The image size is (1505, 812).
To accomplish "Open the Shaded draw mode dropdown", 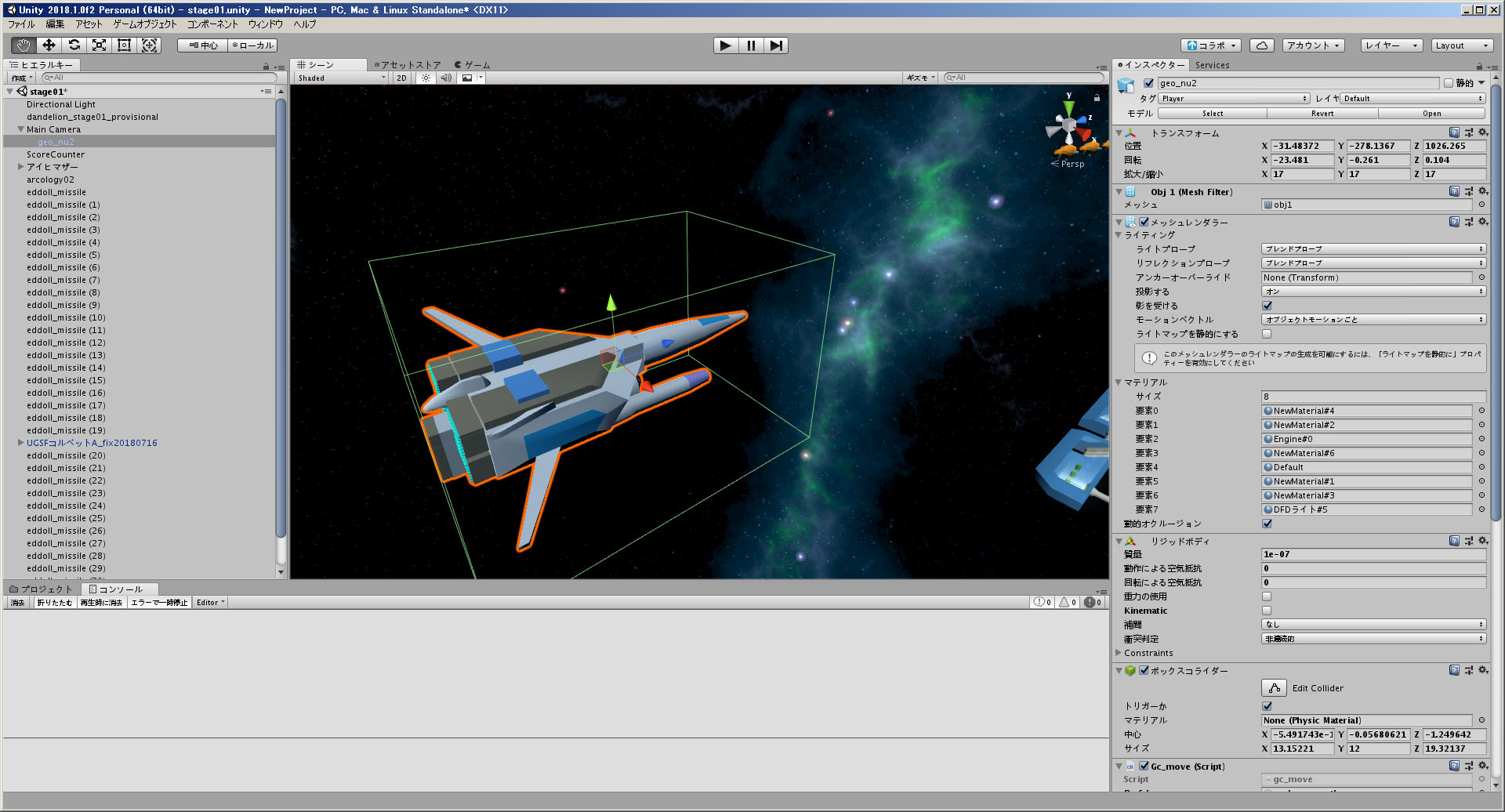I will (x=341, y=78).
